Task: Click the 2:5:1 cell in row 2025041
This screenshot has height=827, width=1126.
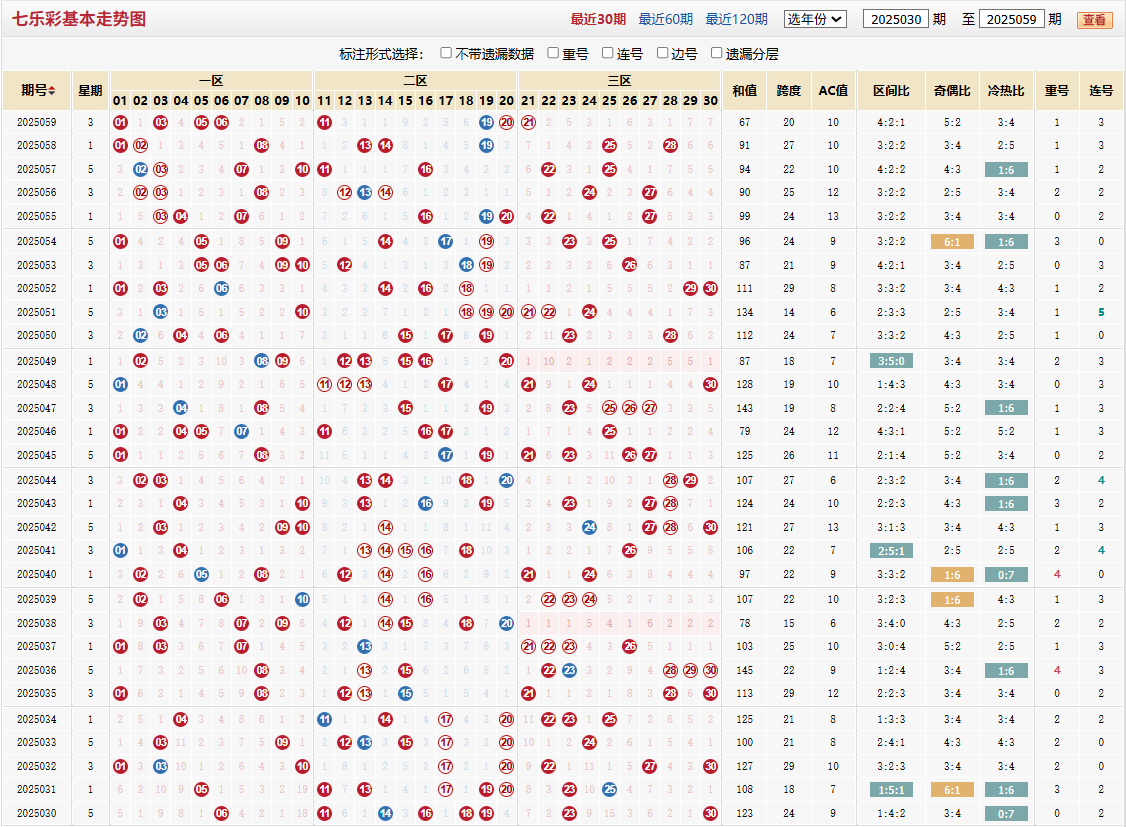Action: (891, 551)
